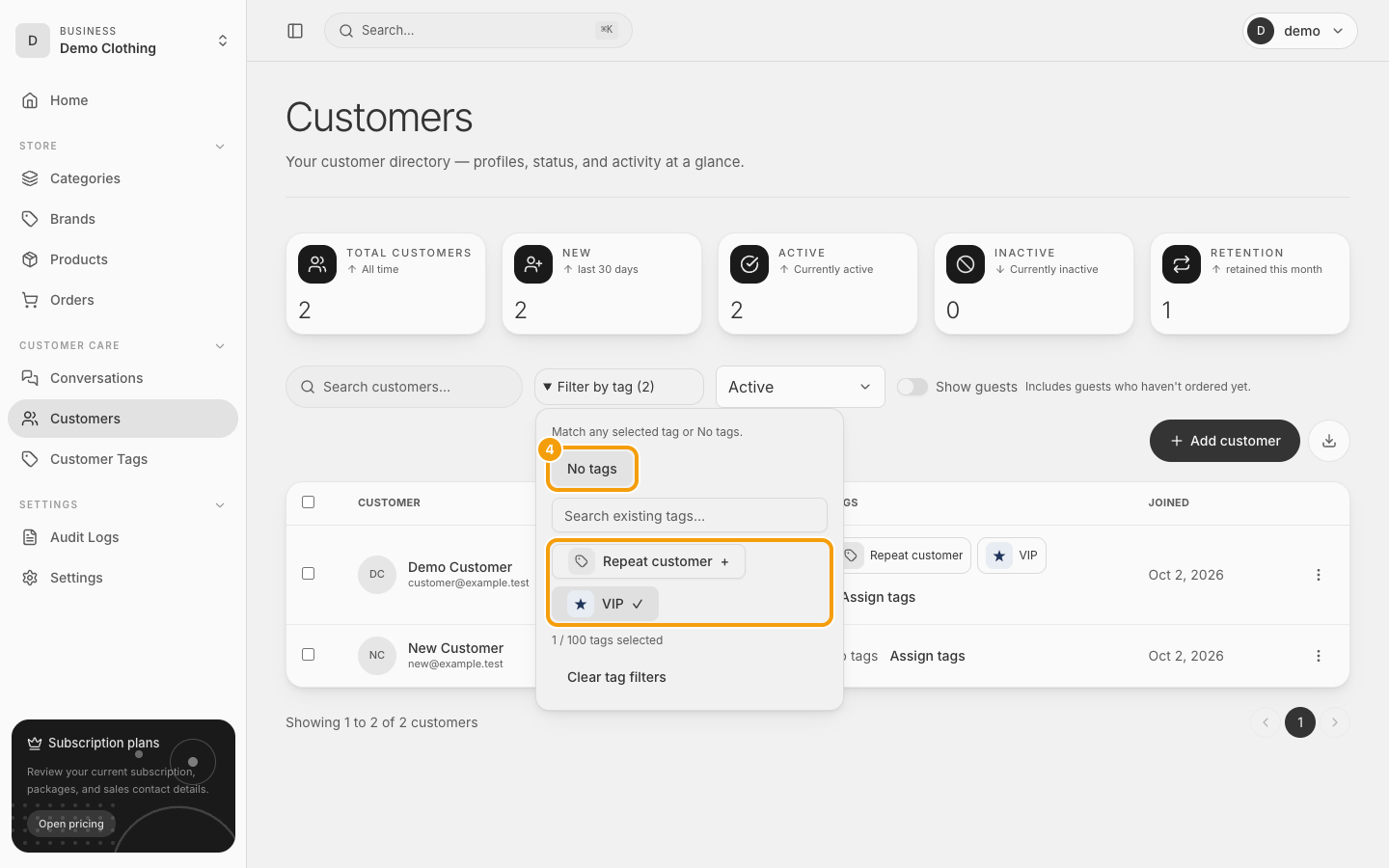Toggle the sidebar panel icon
Viewport: 1389px width, 868px height.
295,31
